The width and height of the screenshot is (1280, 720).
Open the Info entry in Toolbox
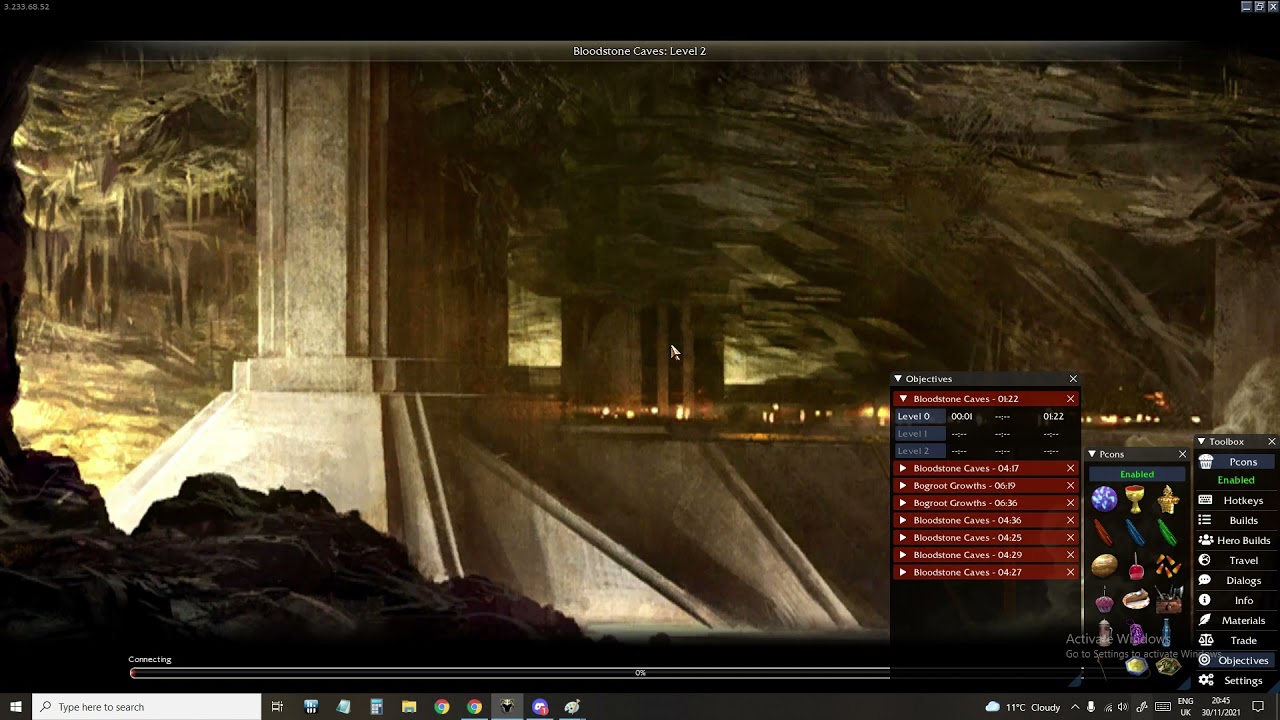[x=1236, y=600]
